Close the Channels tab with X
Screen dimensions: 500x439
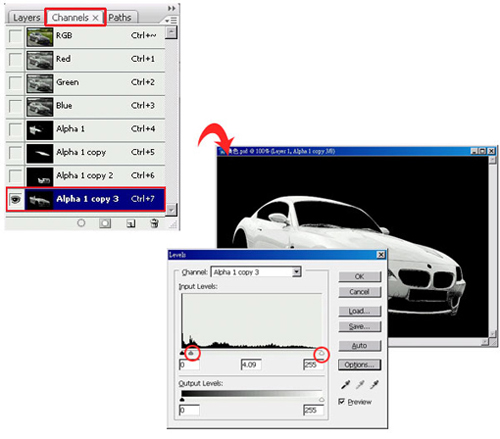coord(95,18)
